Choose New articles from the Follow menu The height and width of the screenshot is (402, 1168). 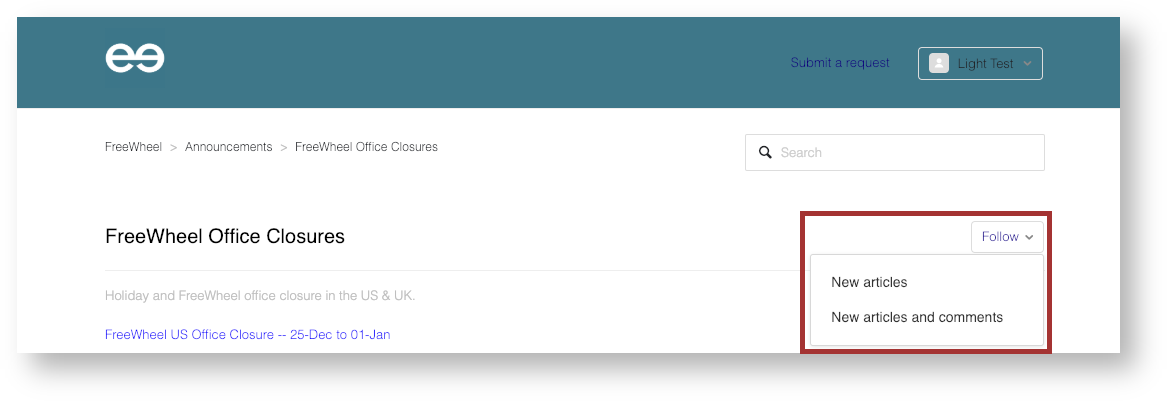coord(869,282)
